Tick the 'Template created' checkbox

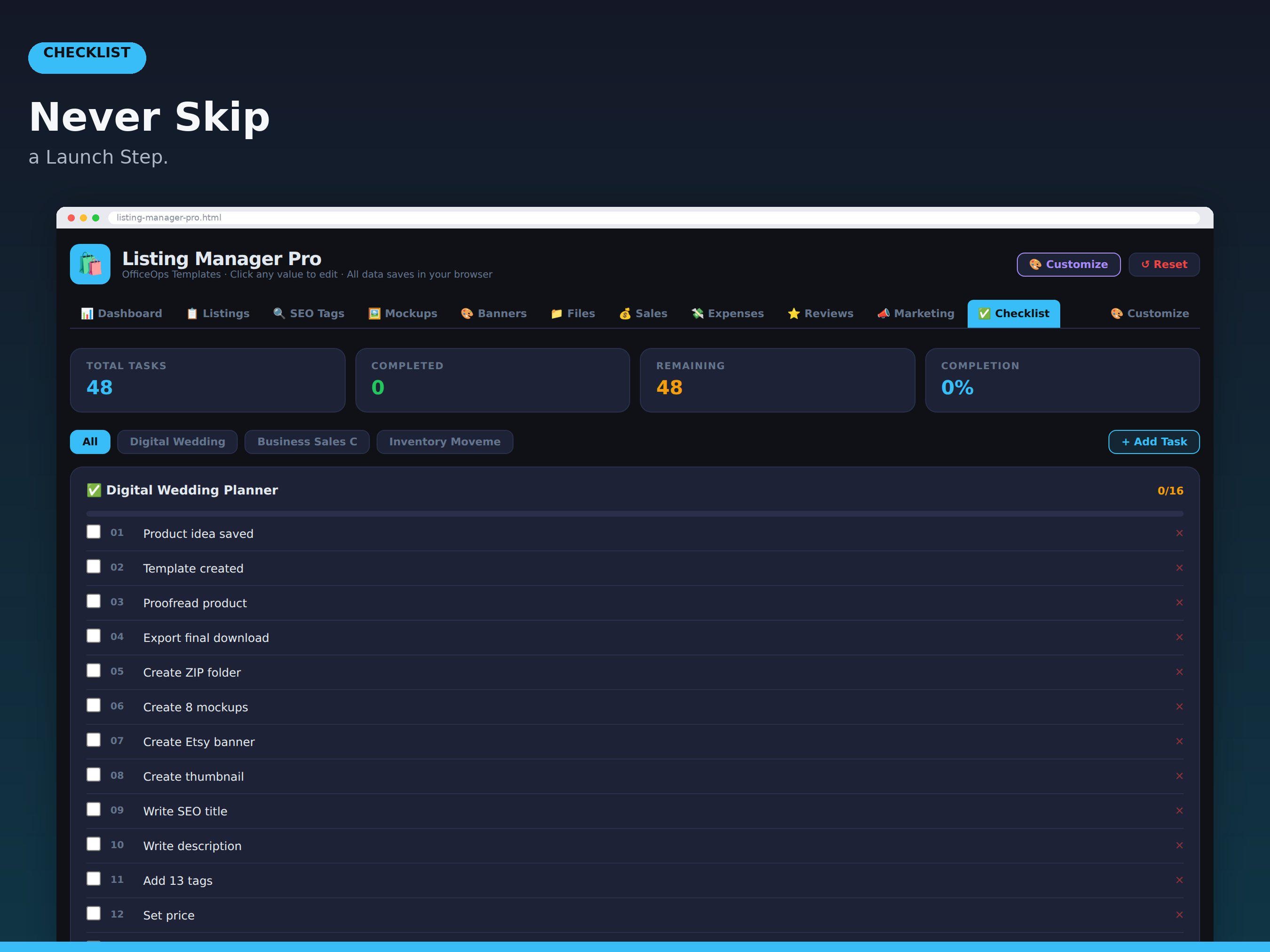point(94,566)
